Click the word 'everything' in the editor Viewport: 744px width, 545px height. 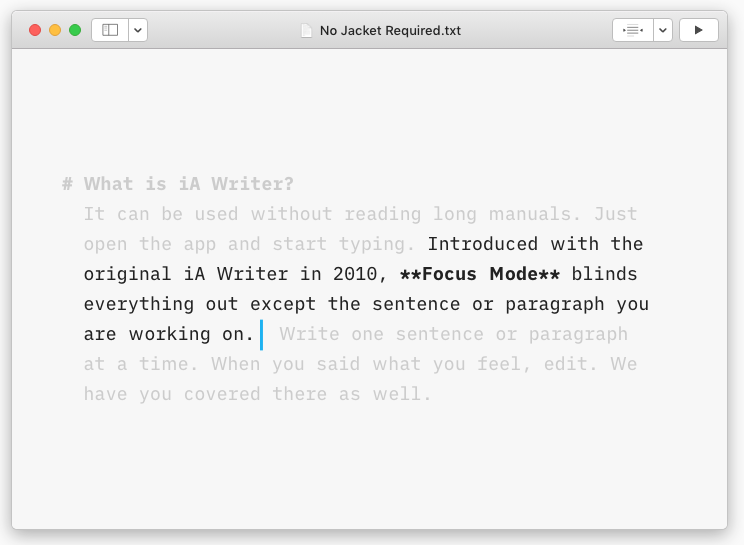point(139,305)
